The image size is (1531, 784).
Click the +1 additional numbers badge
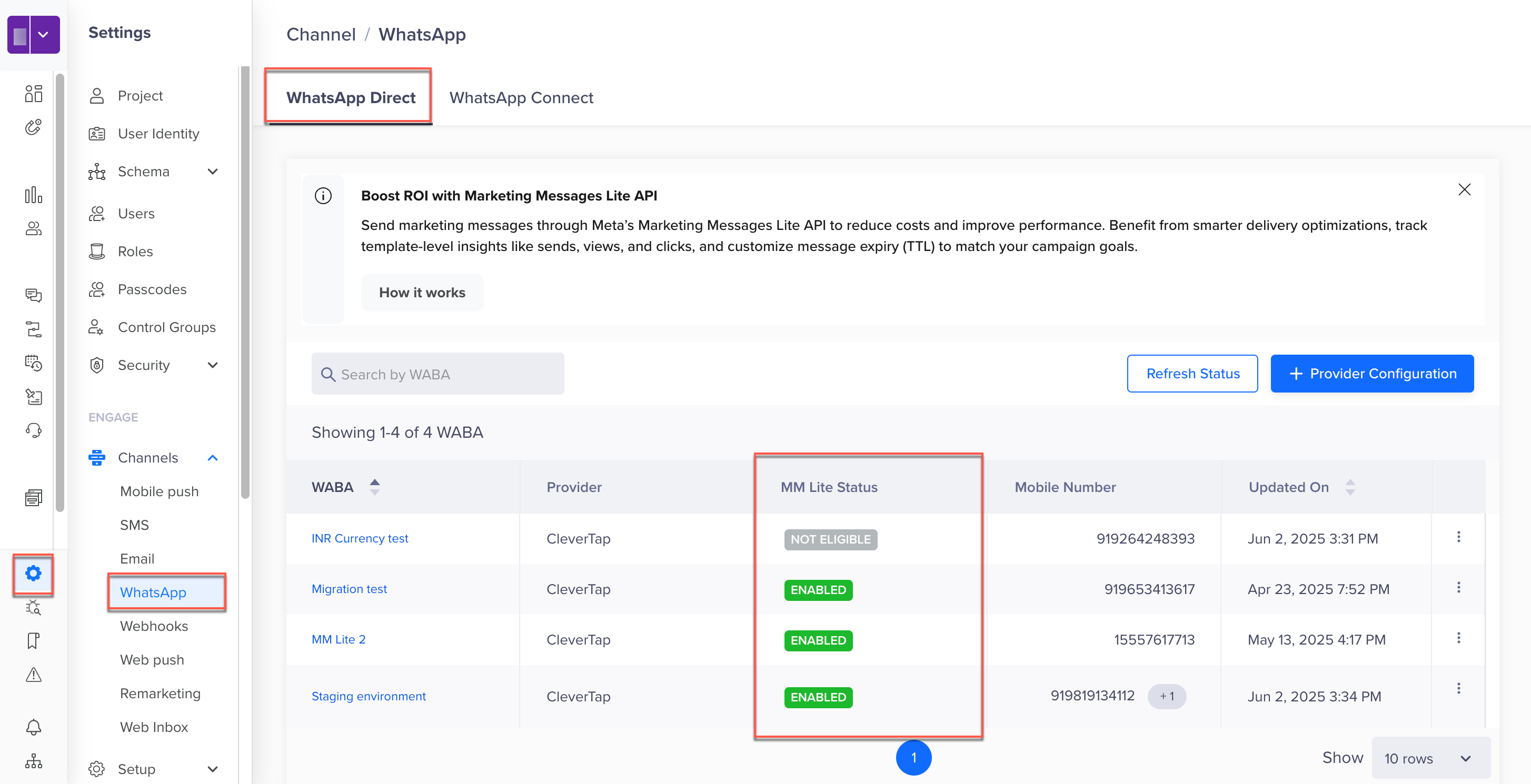pos(1167,696)
